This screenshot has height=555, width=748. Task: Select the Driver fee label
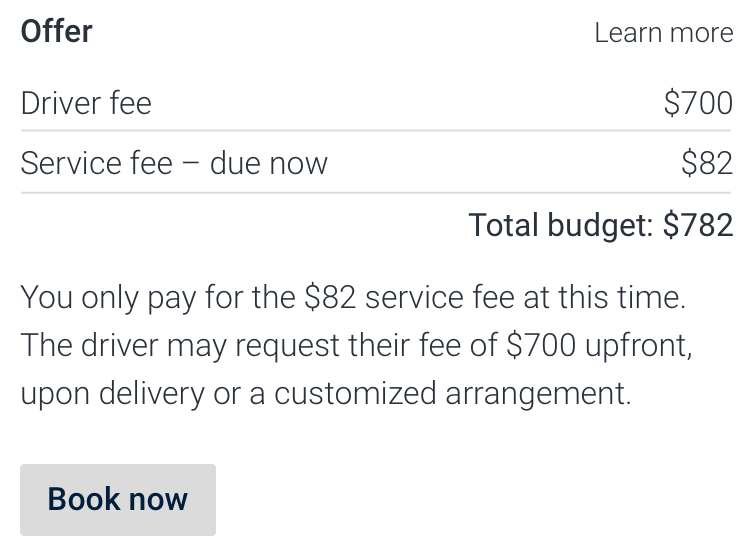point(86,103)
